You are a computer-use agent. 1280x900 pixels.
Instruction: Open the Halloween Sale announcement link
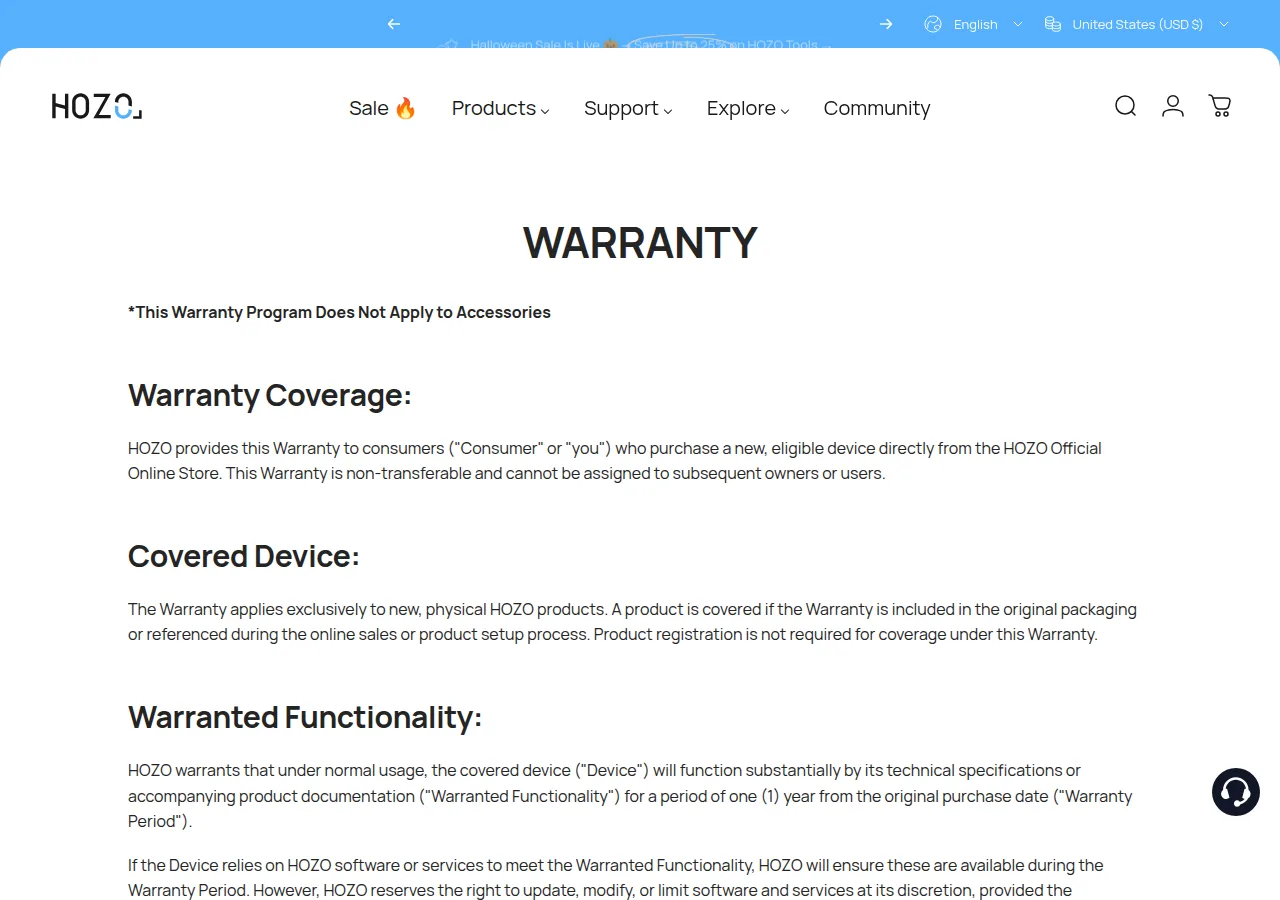point(640,44)
